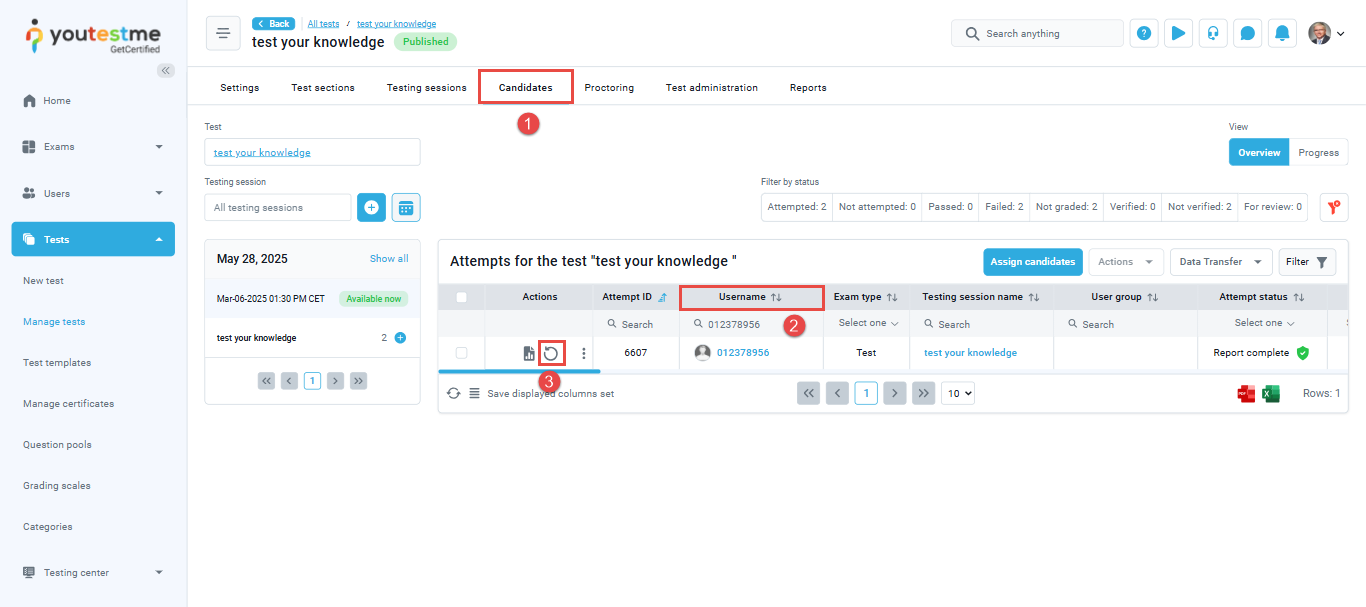This screenshot has height=607, width=1366.
Task: Open Exam type Select one dropdown
Action: (x=868, y=323)
